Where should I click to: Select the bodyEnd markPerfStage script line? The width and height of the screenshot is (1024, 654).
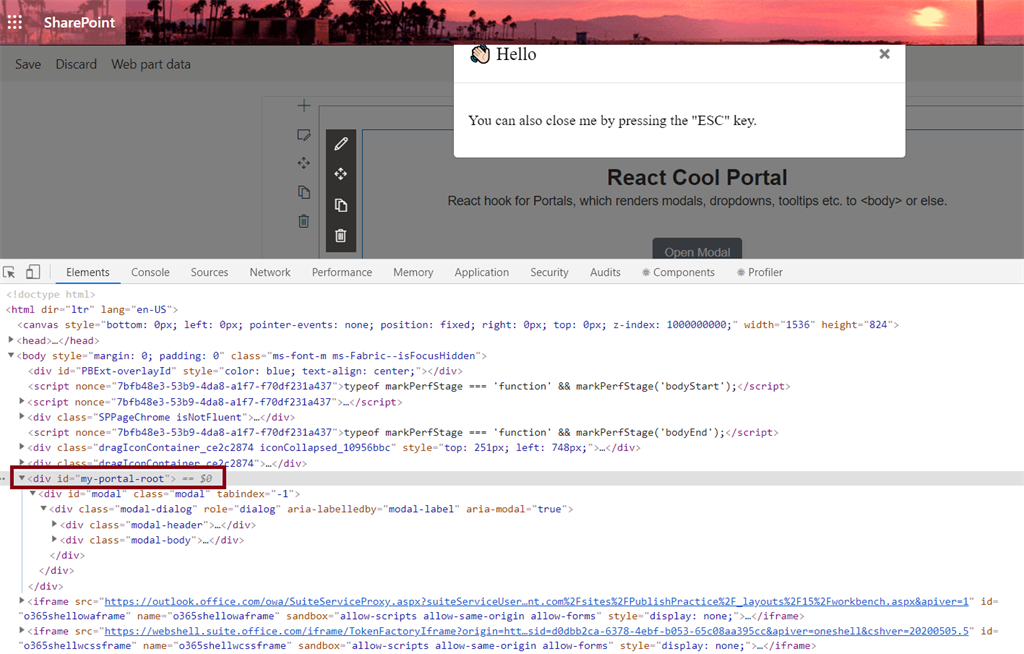403,433
